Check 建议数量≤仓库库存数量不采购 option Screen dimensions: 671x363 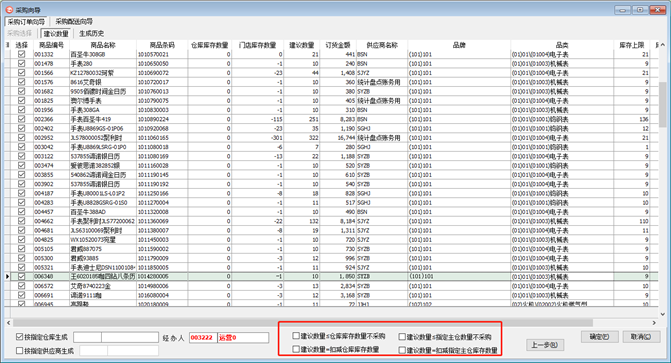296,336
